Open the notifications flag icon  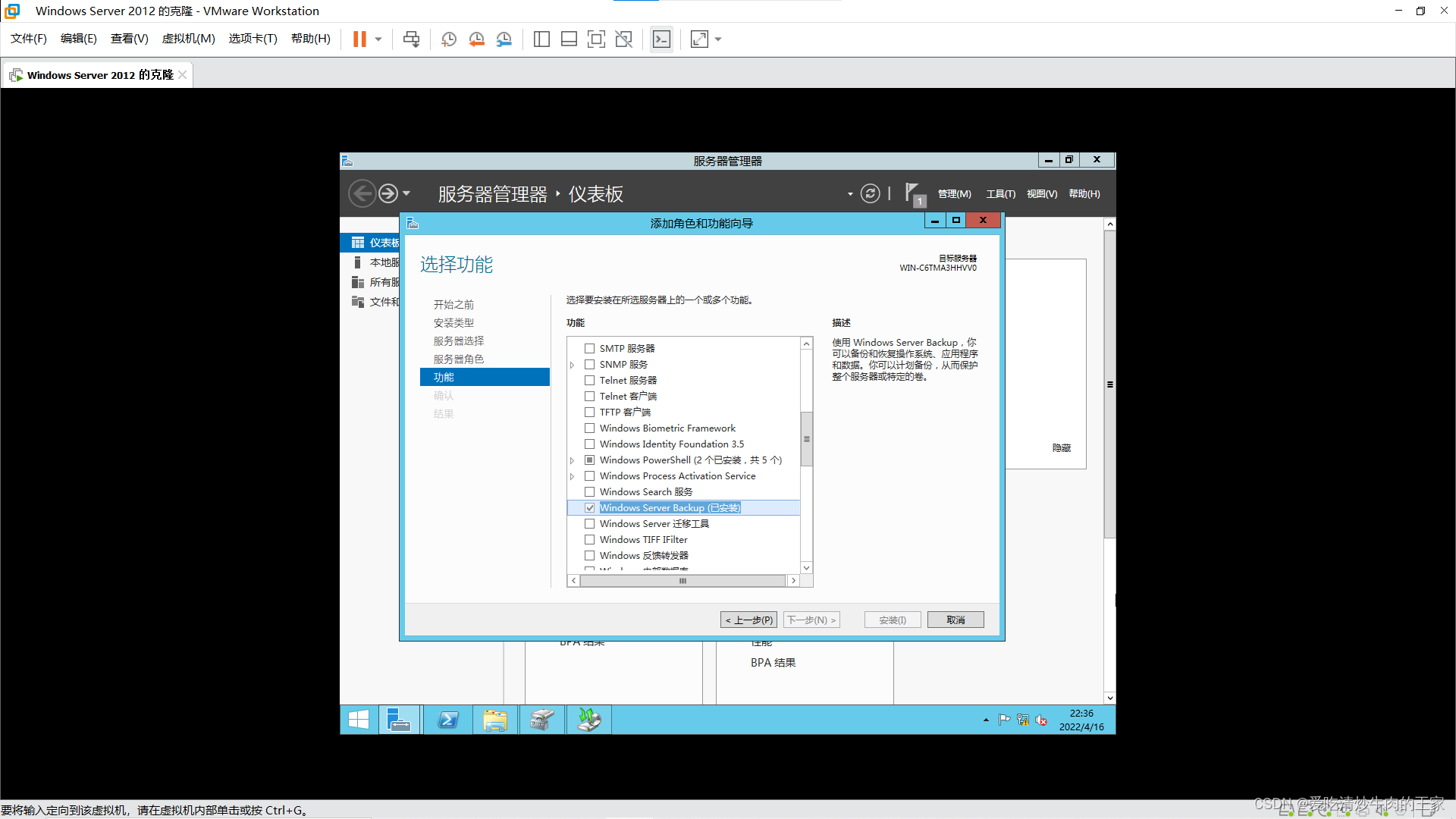click(x=913, y=193)
